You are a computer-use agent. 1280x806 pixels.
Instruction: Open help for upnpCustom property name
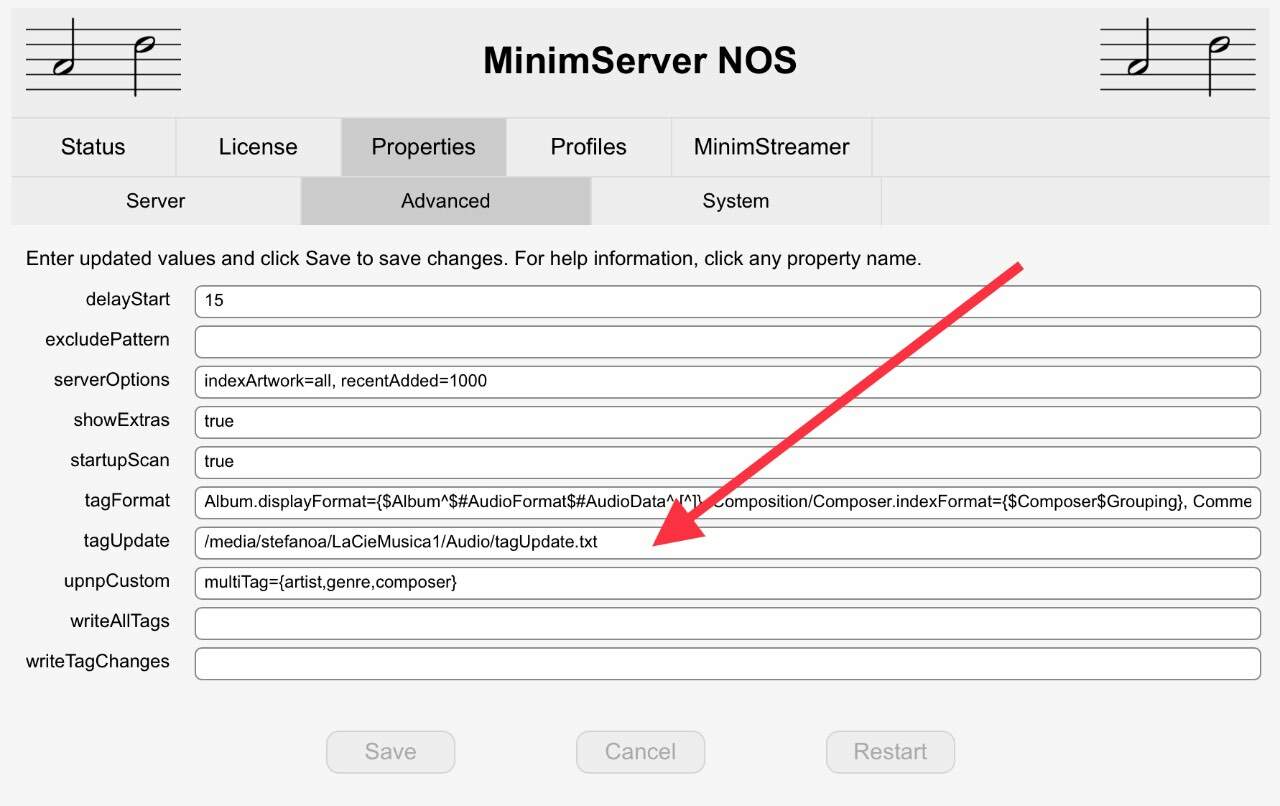pyautogui.click(x=117, y=581)
